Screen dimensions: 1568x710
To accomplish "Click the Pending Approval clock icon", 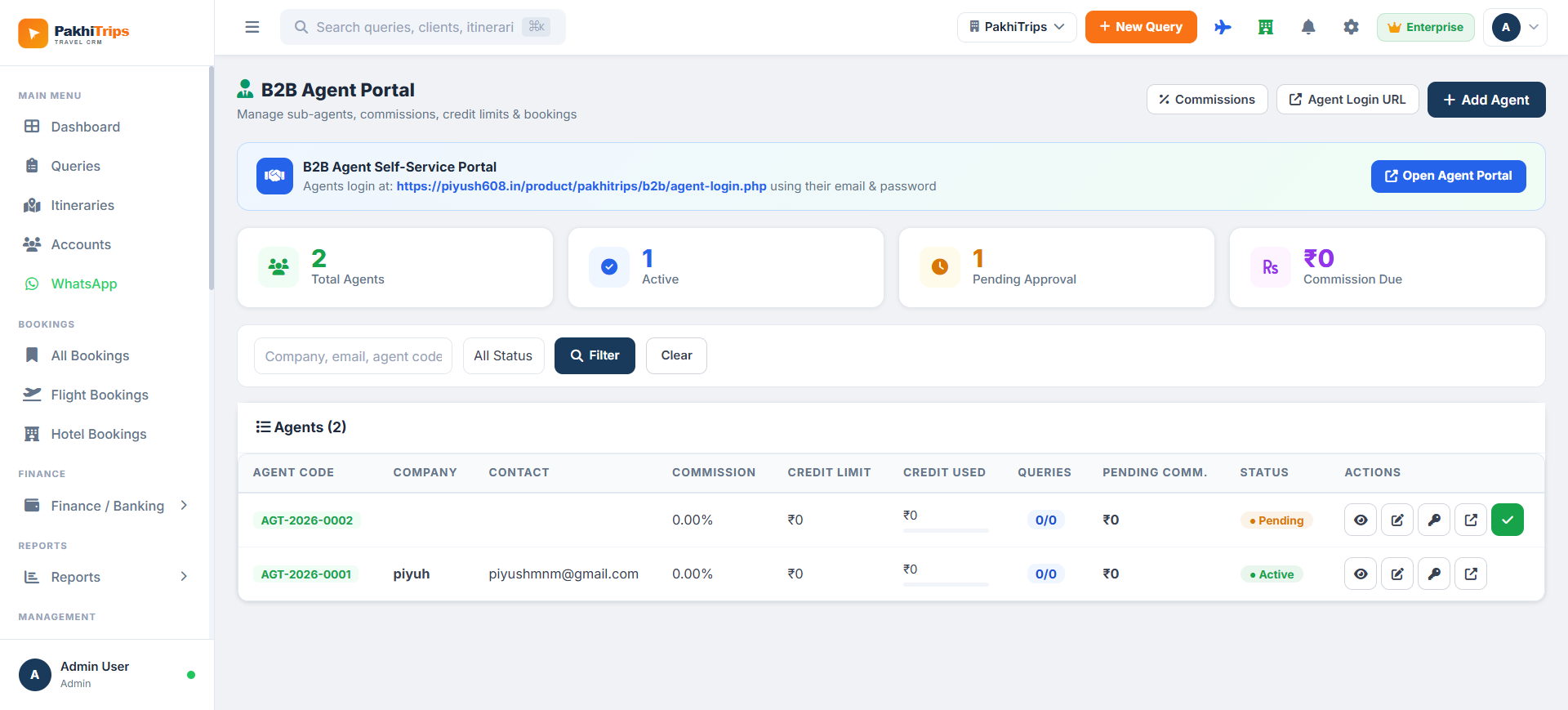I will click(x=940, y=267).
